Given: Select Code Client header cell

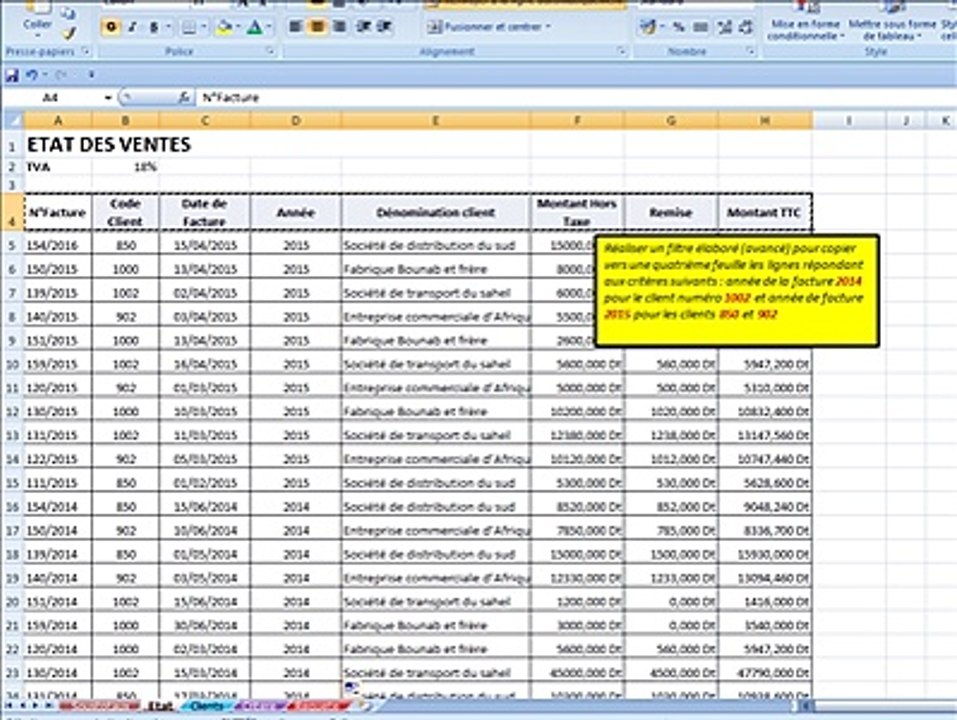Looking at the screenshot, I should (125, 212).
